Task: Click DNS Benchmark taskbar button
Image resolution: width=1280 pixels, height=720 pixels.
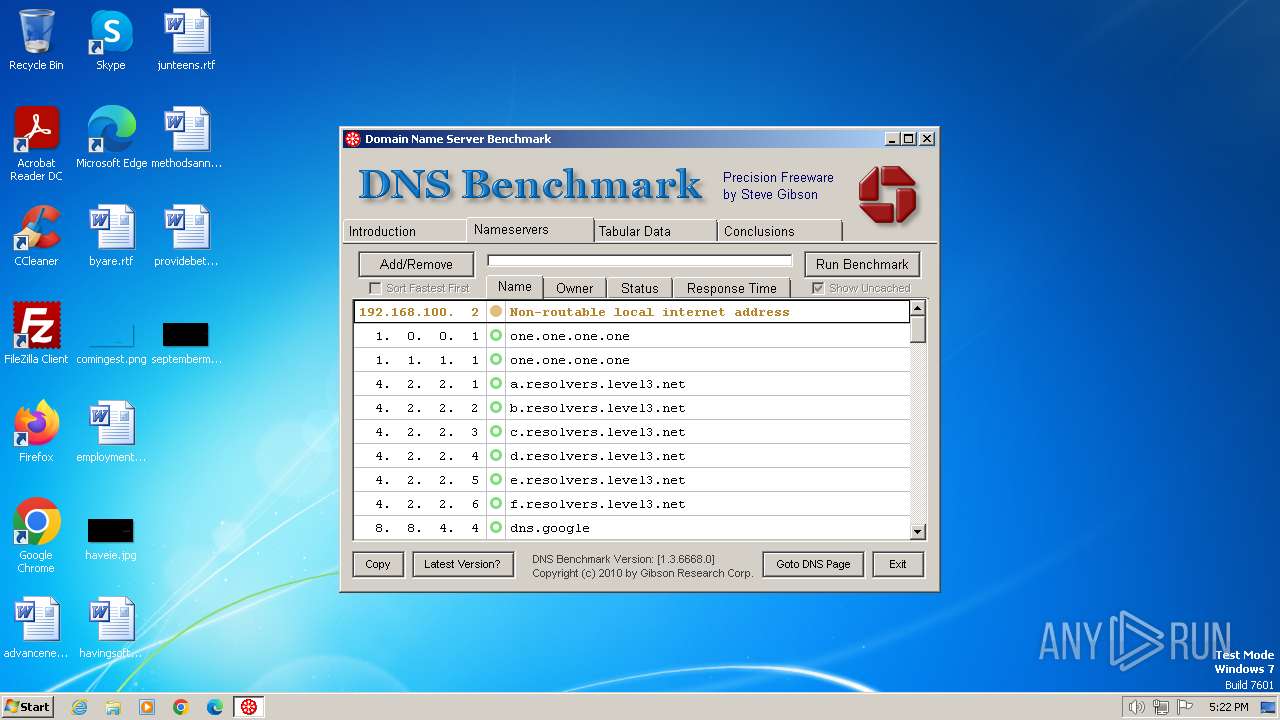Action: [249, 707]
